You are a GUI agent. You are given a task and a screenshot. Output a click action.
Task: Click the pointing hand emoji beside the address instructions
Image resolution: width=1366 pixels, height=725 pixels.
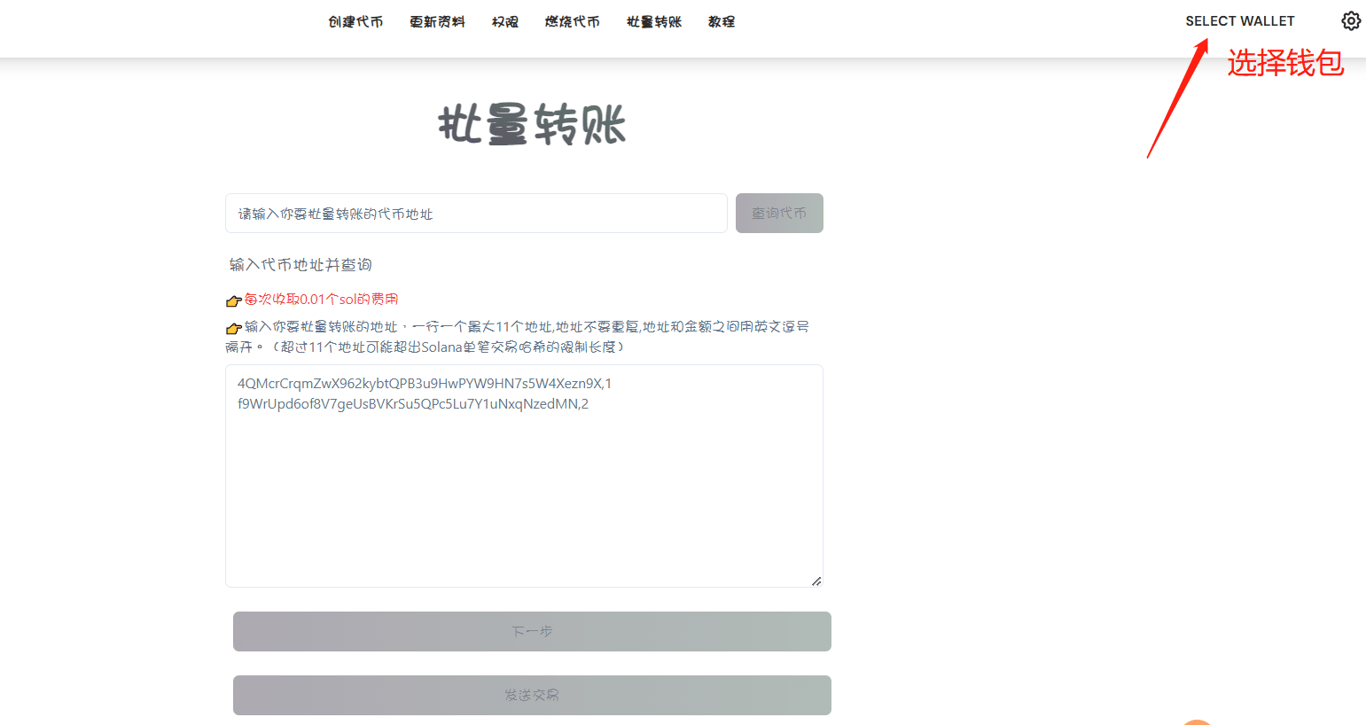(234, 328)
